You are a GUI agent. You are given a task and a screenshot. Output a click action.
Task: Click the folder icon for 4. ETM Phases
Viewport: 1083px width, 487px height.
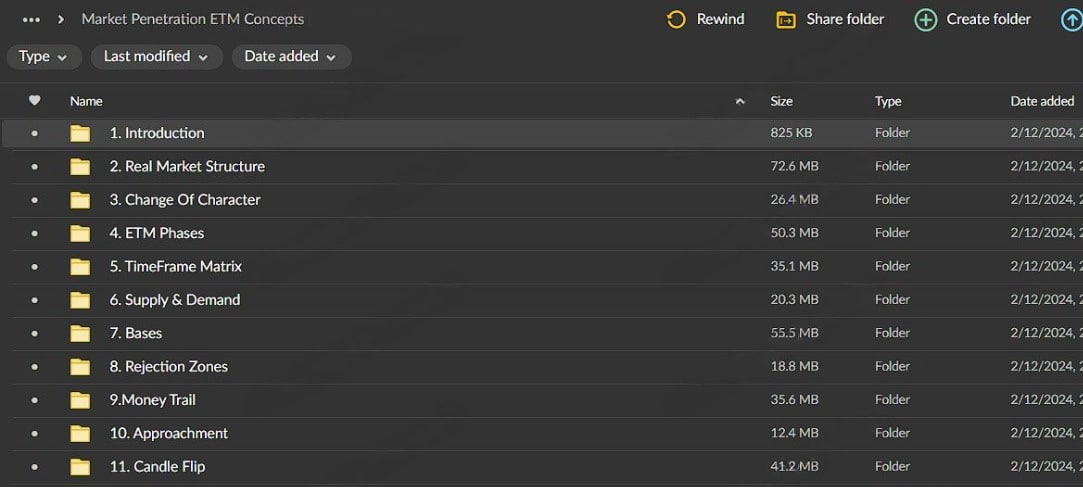coord(80,233)
